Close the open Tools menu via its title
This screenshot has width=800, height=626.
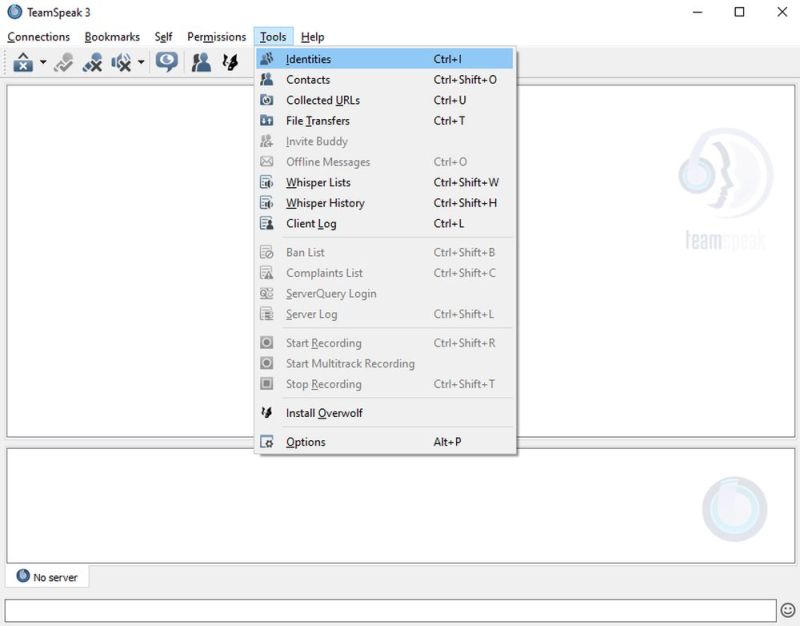(x=273, y=37)
